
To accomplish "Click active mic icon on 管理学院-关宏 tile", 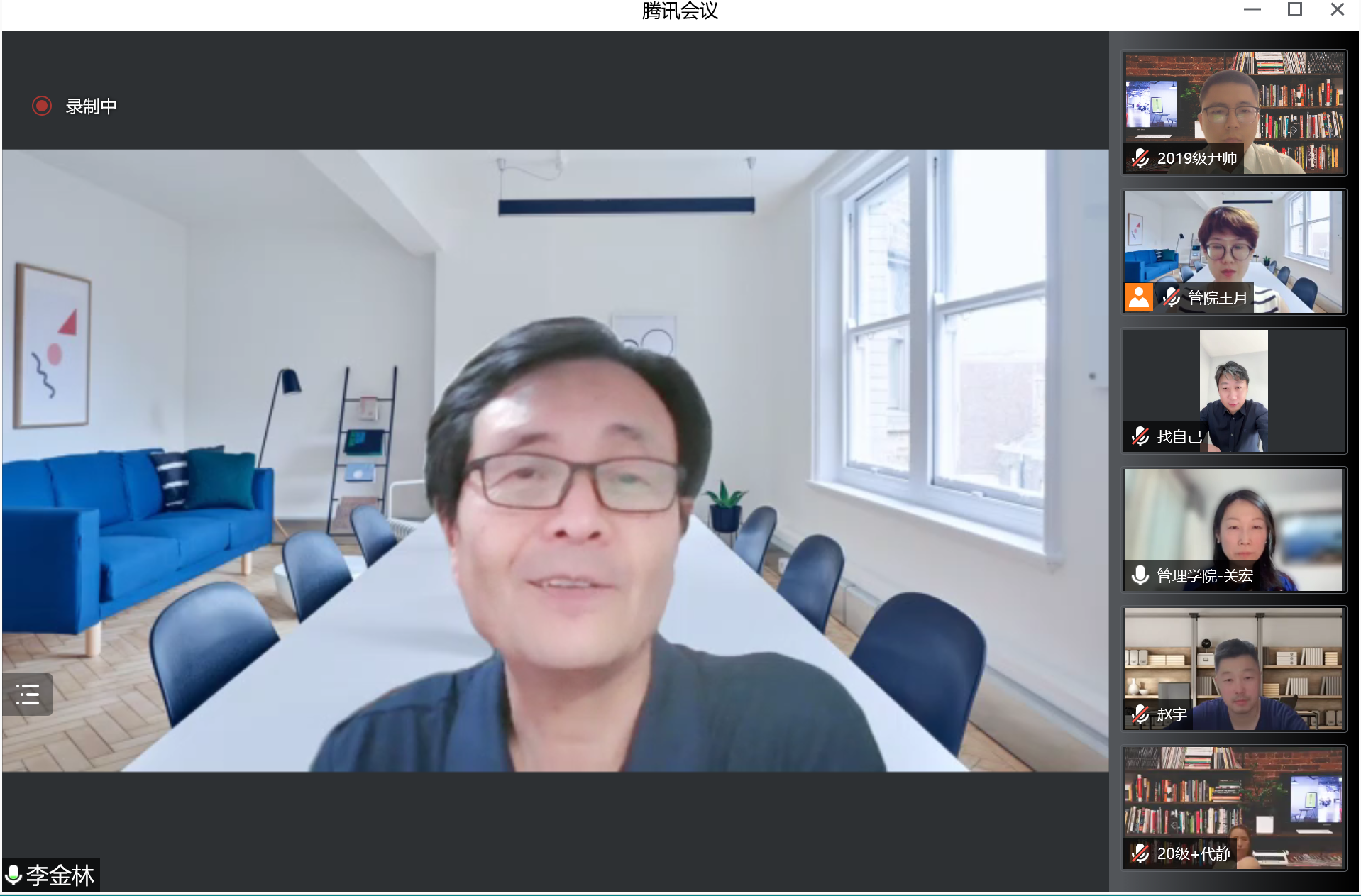I will click(x=1140, y=575).
